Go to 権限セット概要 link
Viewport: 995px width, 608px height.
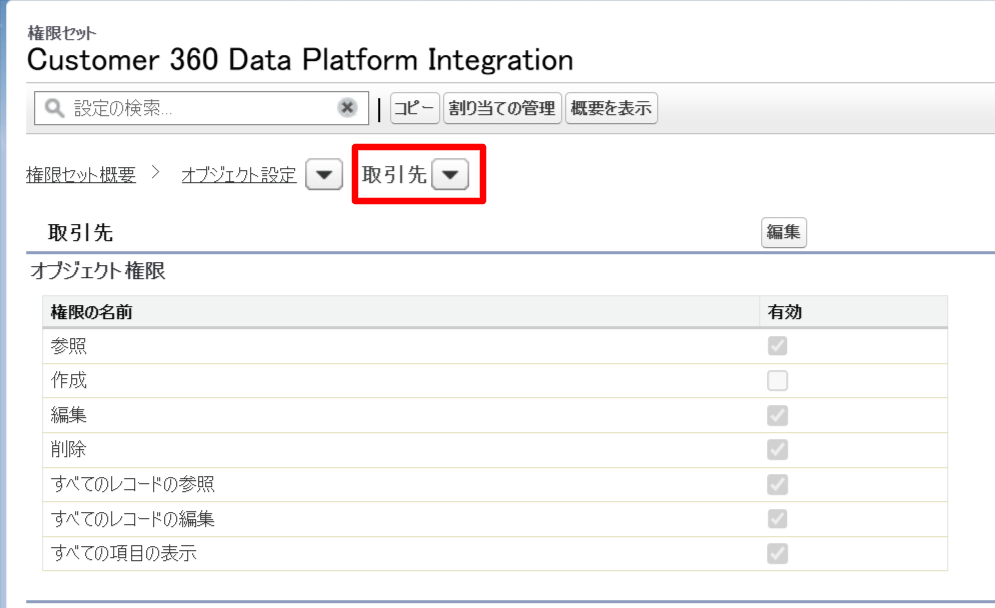[81, 175]
